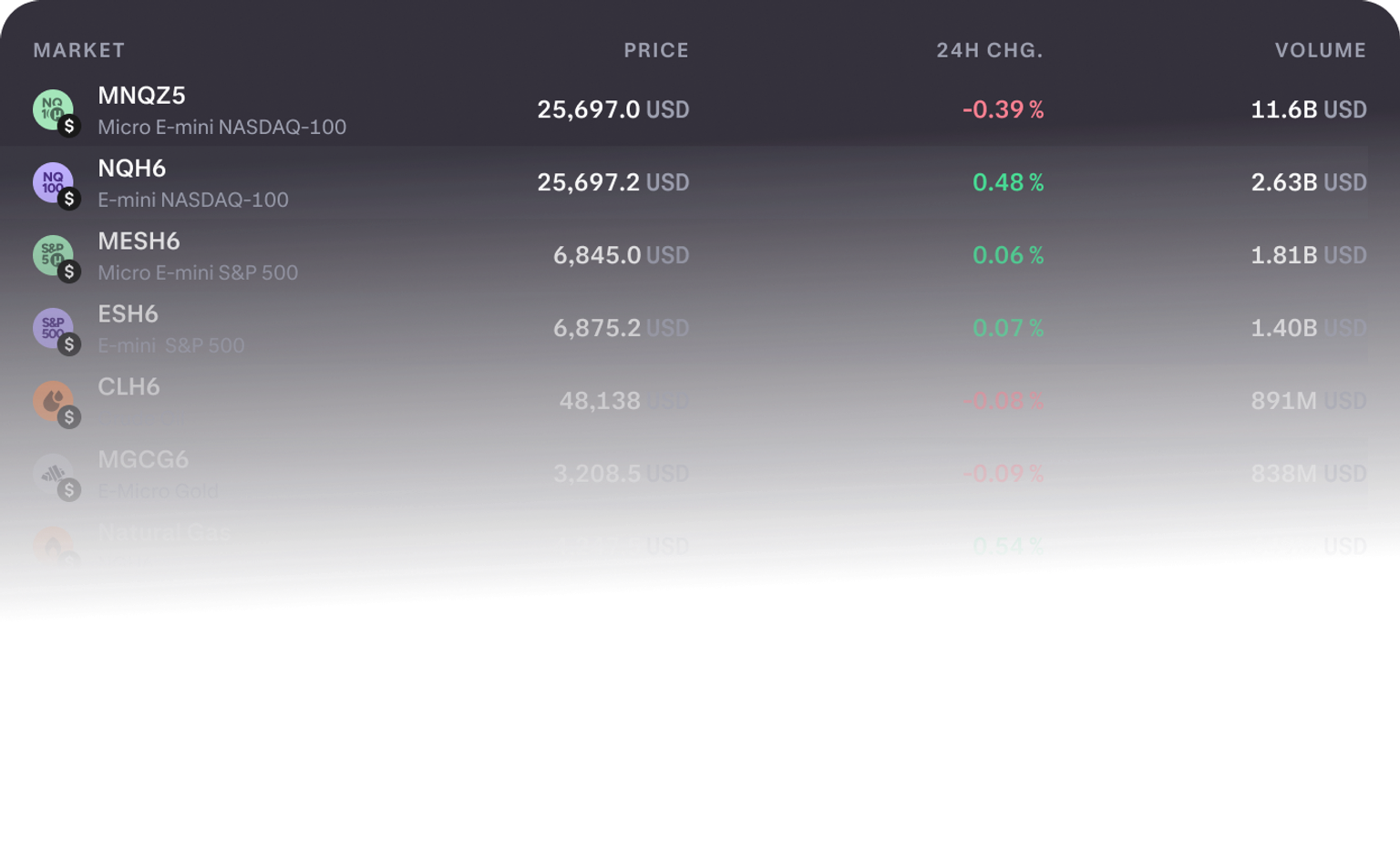Open the ESH6 market symbol
This screenshot has height=841, width=1400.
128,314
